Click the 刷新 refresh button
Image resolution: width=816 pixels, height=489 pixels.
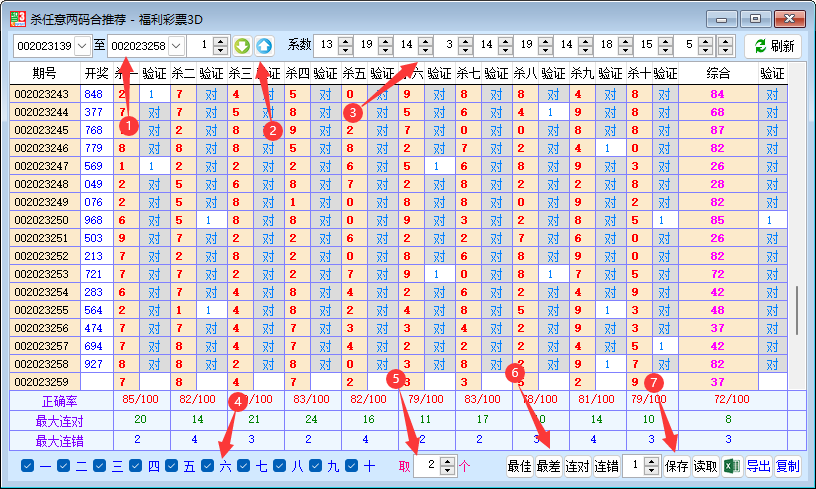pyautogui.click(x=773, y=46)
